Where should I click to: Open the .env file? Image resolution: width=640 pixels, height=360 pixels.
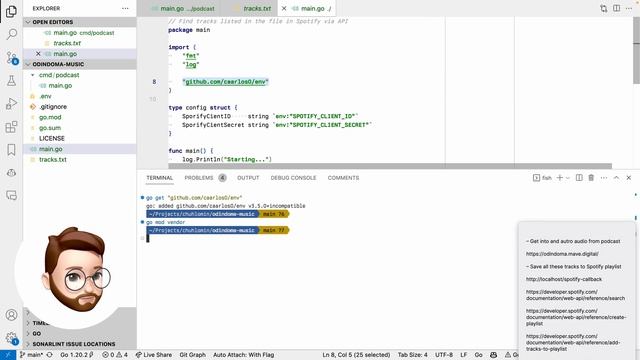tap(80, 96)
